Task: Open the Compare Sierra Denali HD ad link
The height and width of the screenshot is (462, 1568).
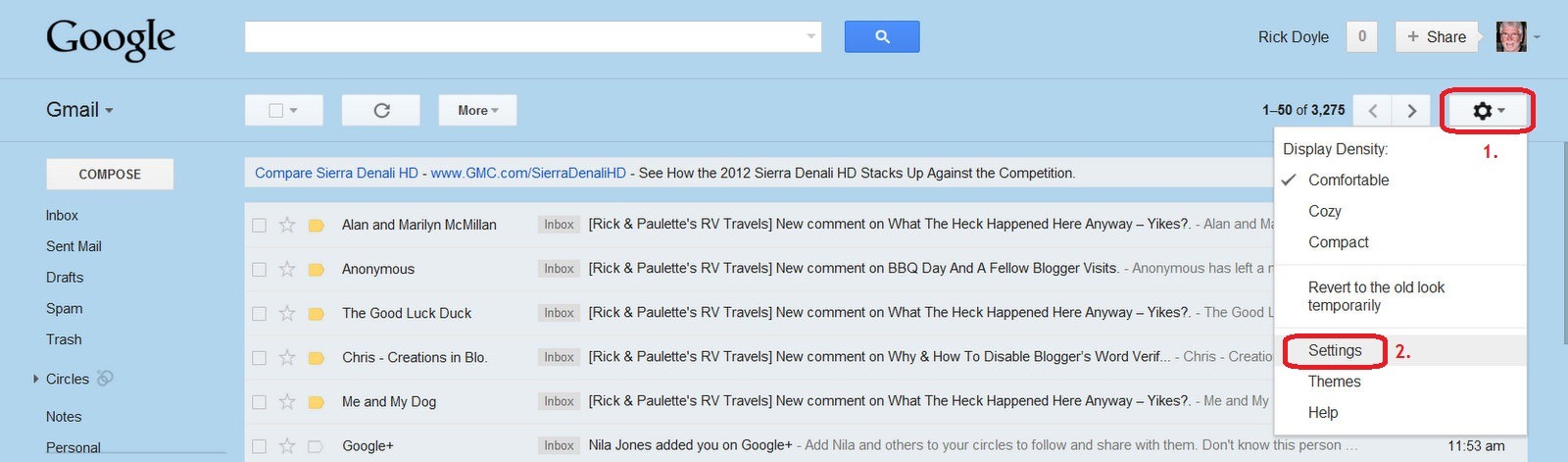Action: click(x=336, y=173)
